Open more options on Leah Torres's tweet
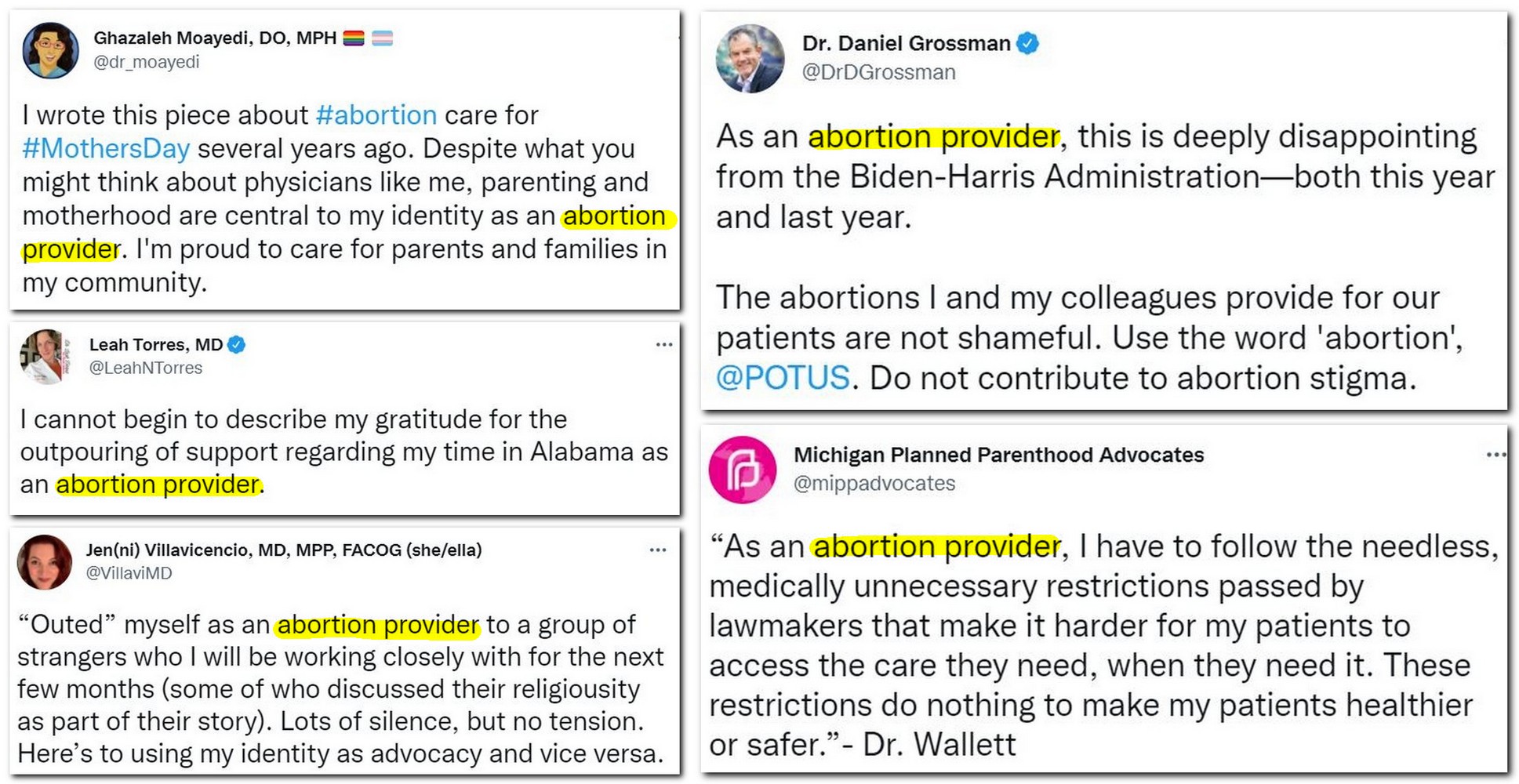Screen dimensions: 1519x784 [664, 344]
